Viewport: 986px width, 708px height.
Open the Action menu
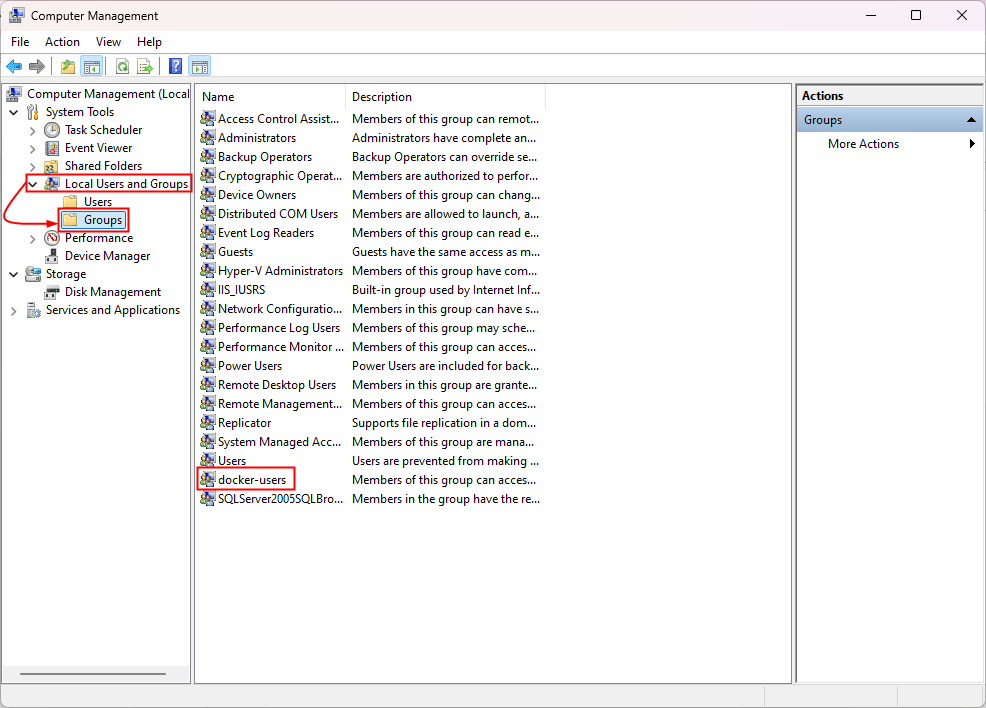(x=62, y=42)
